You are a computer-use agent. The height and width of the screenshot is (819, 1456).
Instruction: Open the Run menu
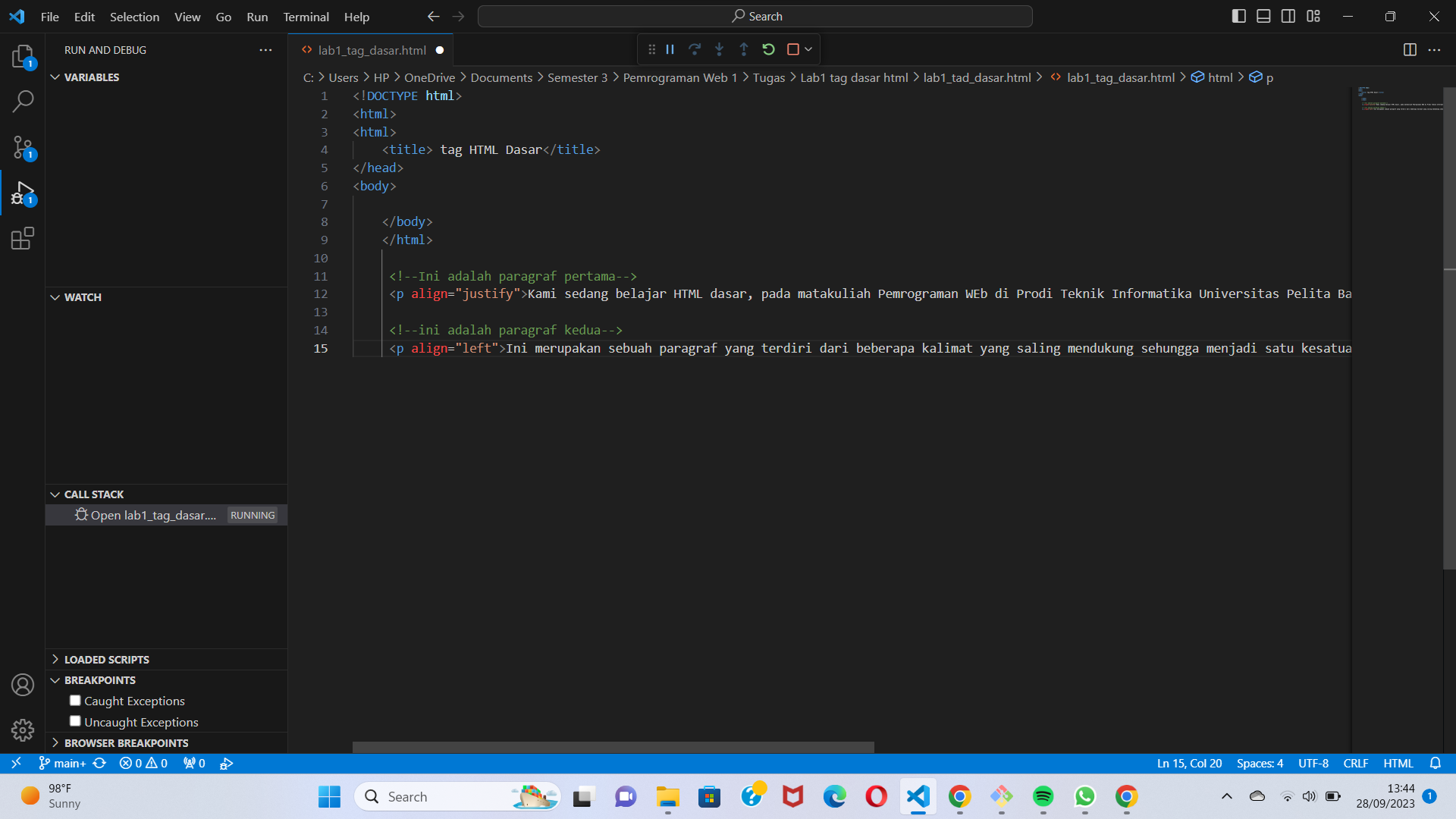point(257,17)
